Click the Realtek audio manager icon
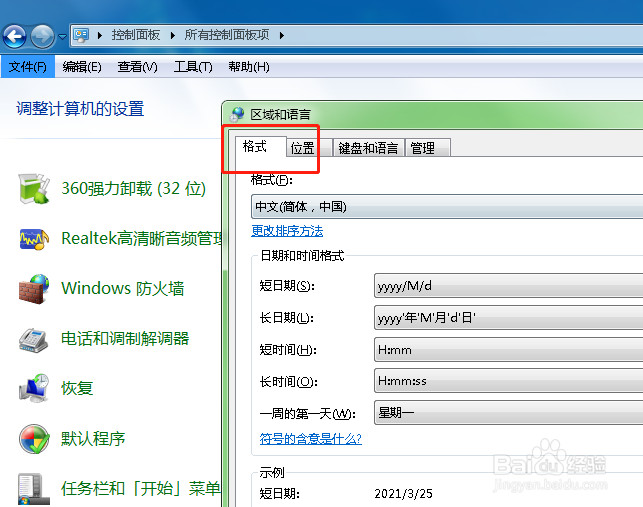The height and width of the screenshot is (507, 643). click(34, 239)
